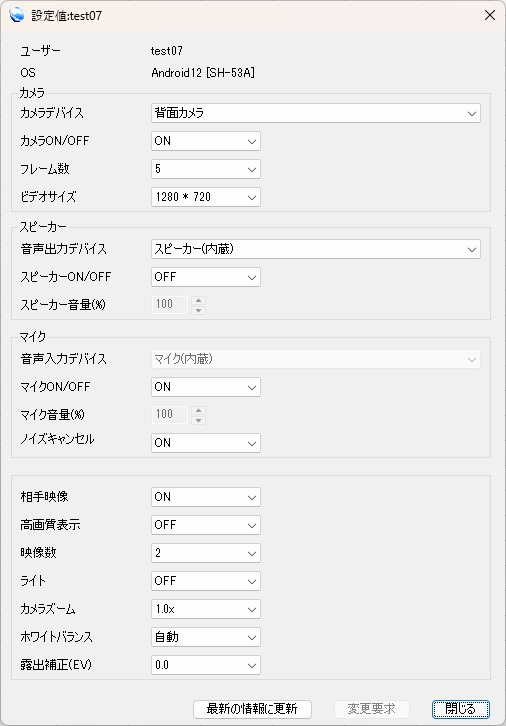Open the マイクON/OFF dropdown
Screen dimensions: 506x726
point(206,387)
